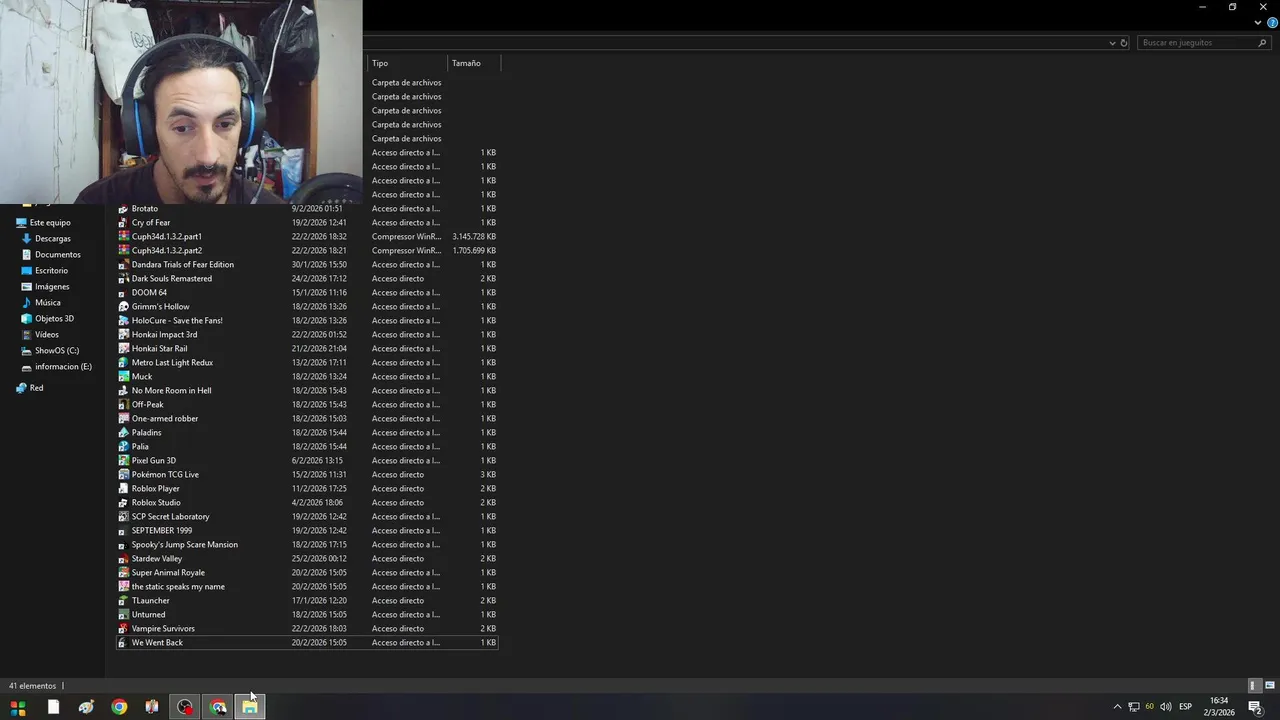This screenshot has width=1280, height=720.
Task: Open ShowOS (C:) drive
Action: (x=57, y=351)
